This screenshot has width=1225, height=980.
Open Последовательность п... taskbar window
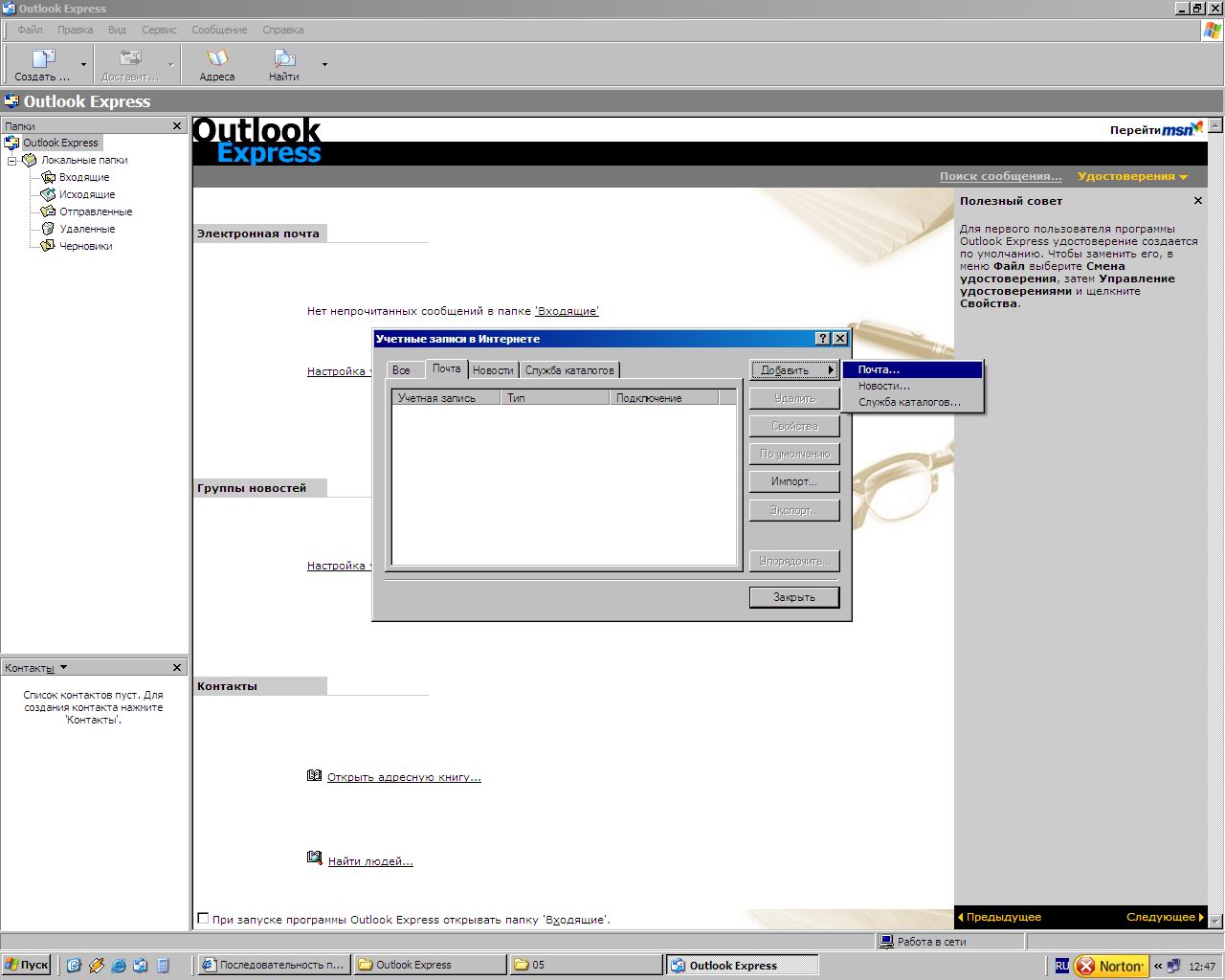pyautogui.click(x=274, y=965)
